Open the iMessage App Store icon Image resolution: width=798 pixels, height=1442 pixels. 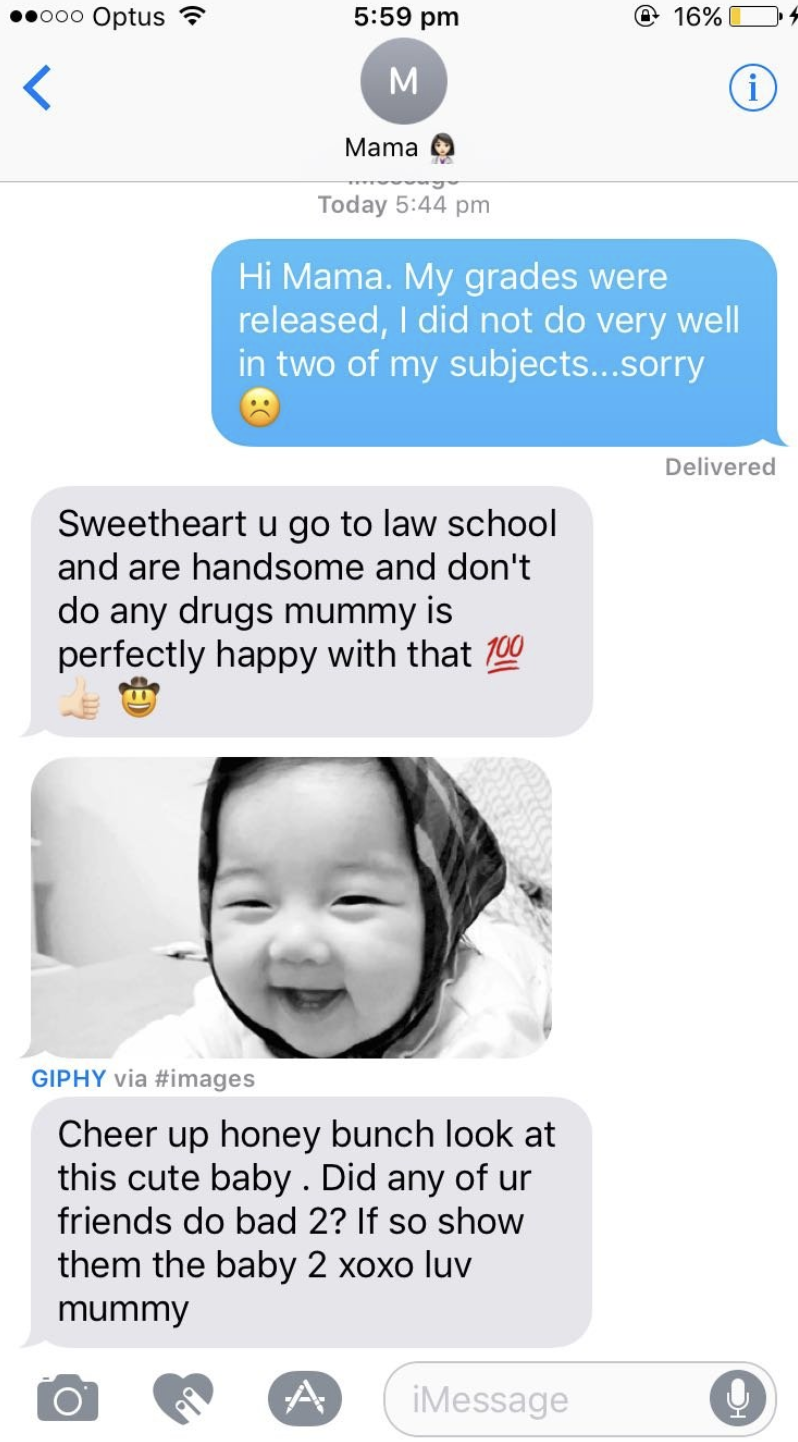(x=305, y=1397)
